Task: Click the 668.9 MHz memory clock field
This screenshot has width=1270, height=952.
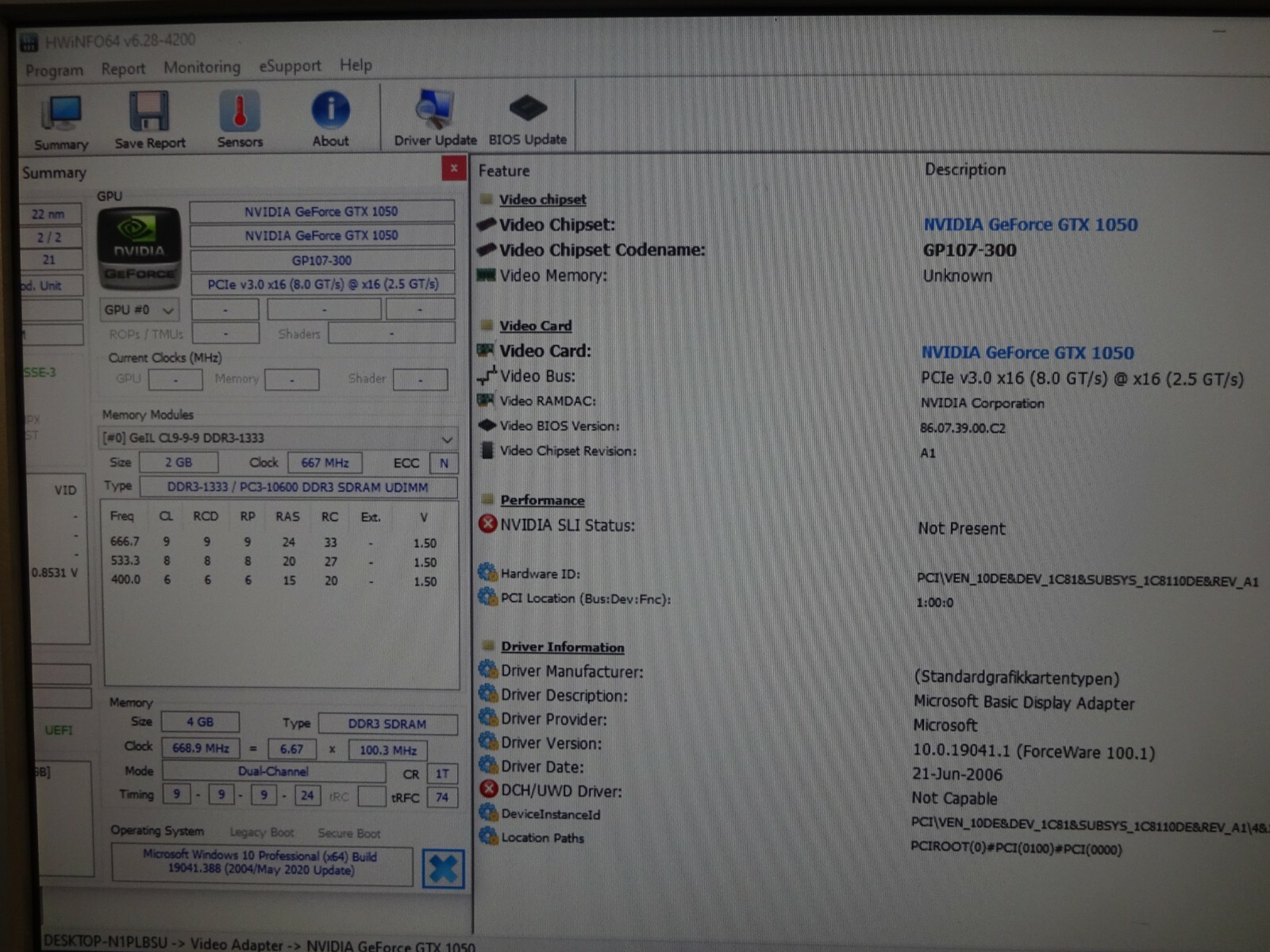Action: [x=201, y=748]
